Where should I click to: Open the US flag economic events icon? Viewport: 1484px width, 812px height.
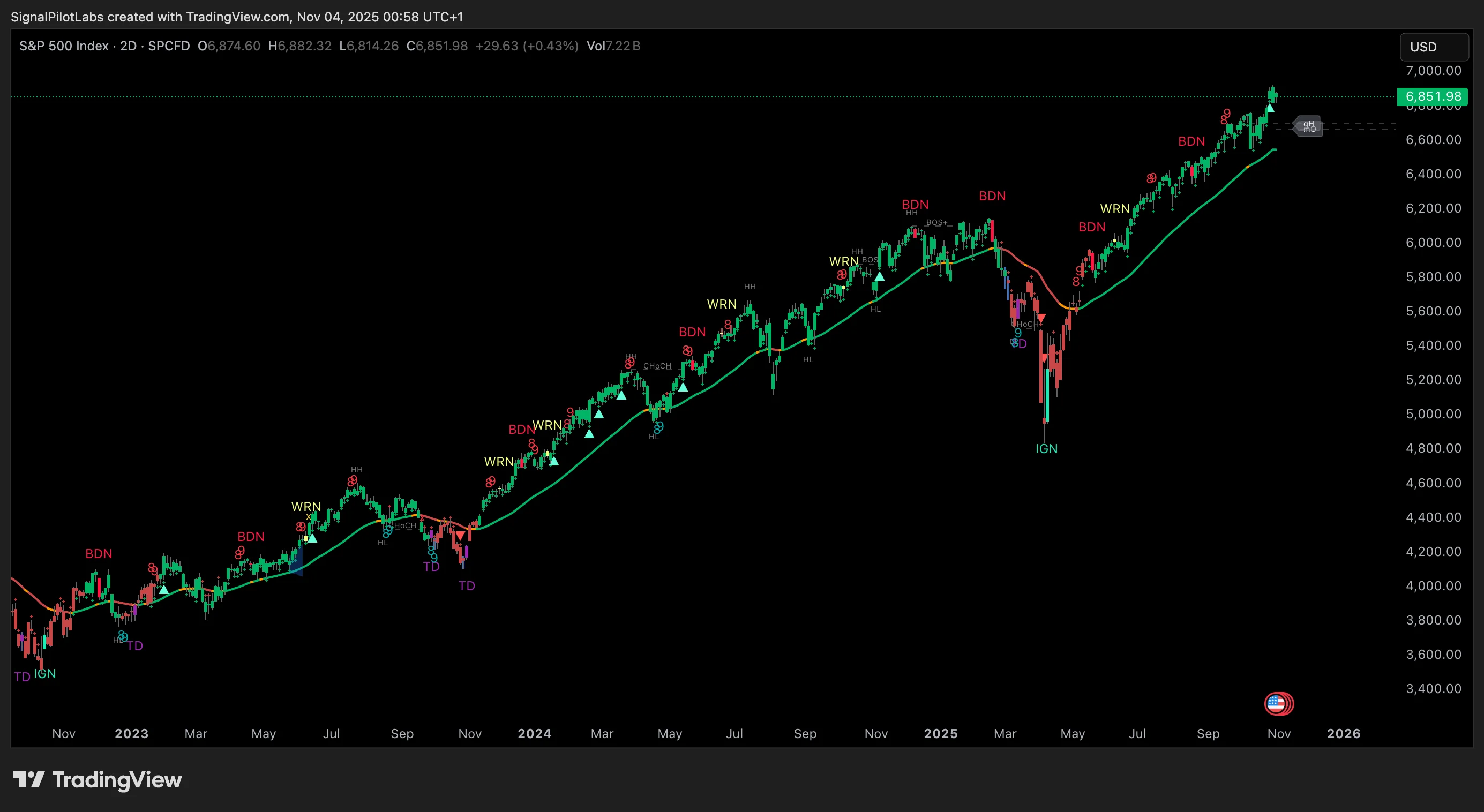(x=1279, y=703)
